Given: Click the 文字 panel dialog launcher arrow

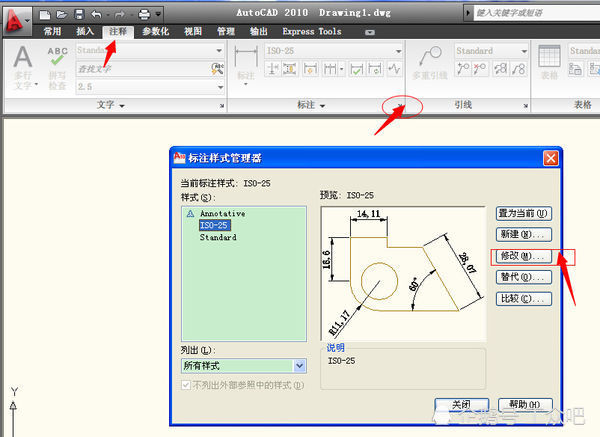Looking at the screenshot, I should point(222,106).
